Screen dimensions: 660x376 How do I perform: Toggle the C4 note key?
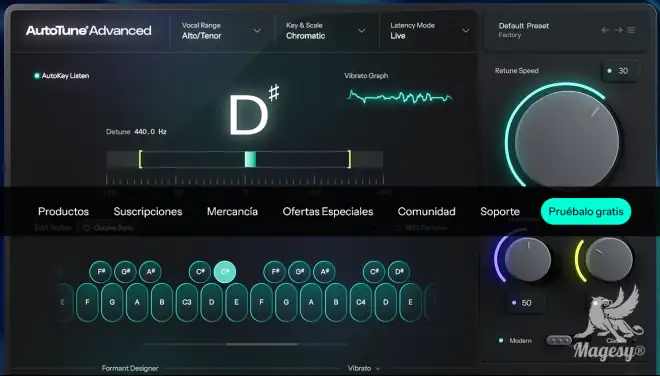coord(361,302)
